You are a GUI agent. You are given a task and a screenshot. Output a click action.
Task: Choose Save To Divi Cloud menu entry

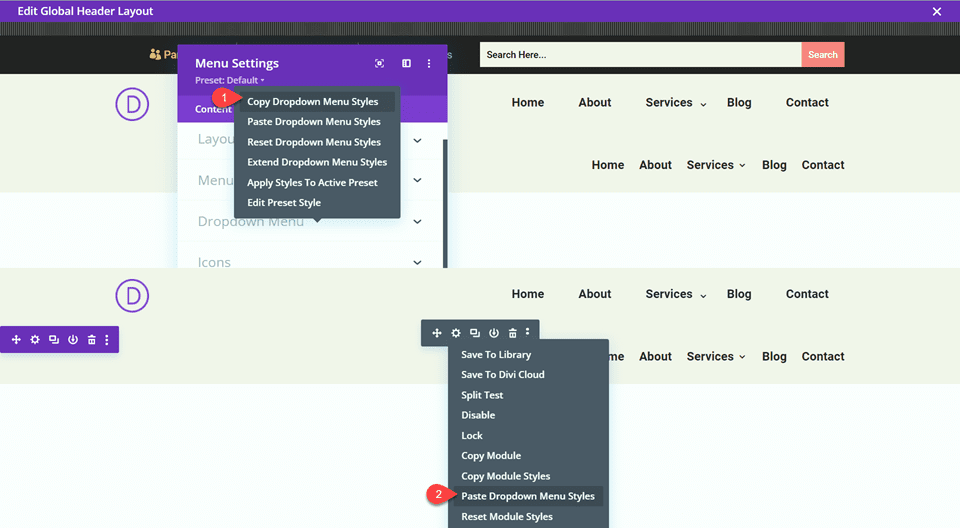tap(502, 375)
